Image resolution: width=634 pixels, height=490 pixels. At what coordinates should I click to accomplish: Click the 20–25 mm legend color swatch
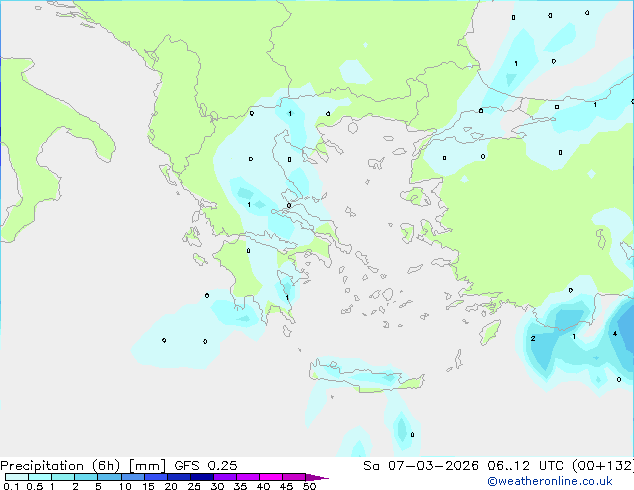click(x=179, y=477)
